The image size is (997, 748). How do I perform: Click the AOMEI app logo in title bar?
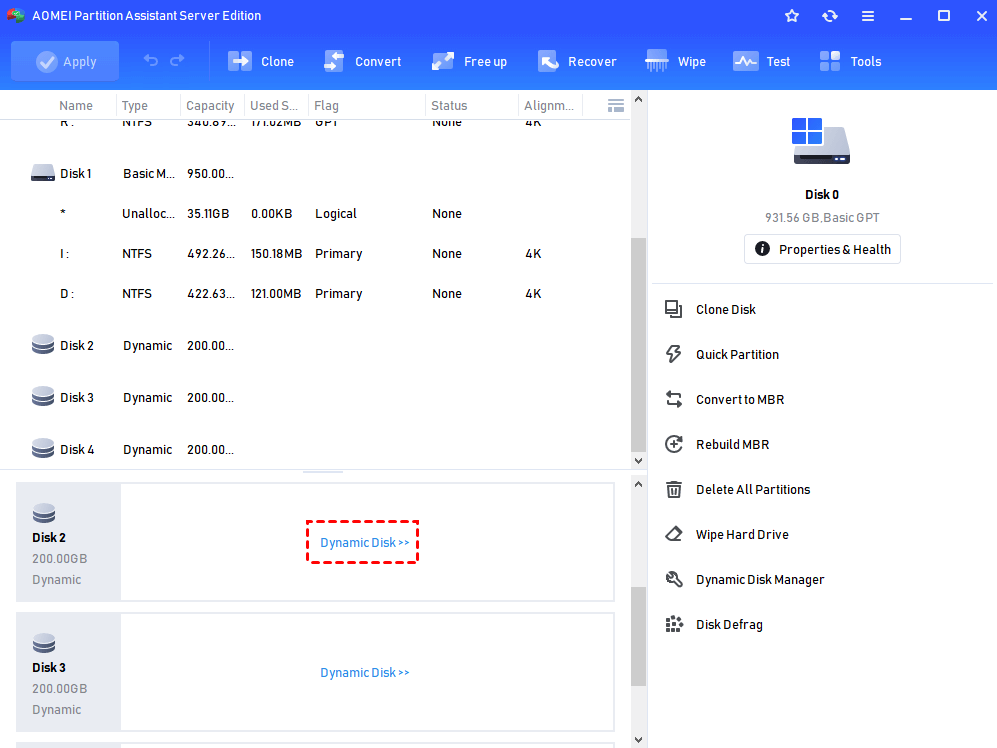(x=16, y=15)
